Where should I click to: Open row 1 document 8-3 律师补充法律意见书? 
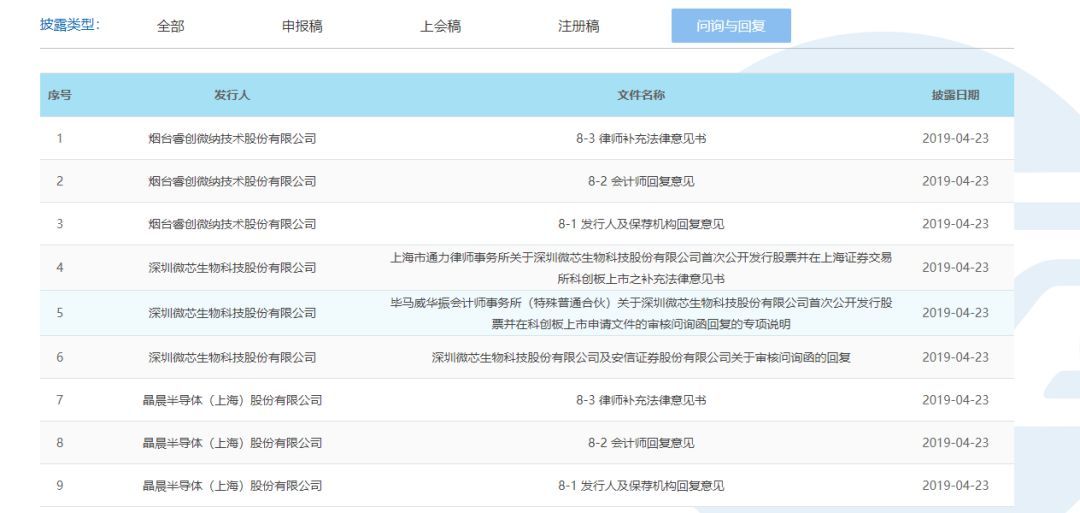tap(641, 138)
